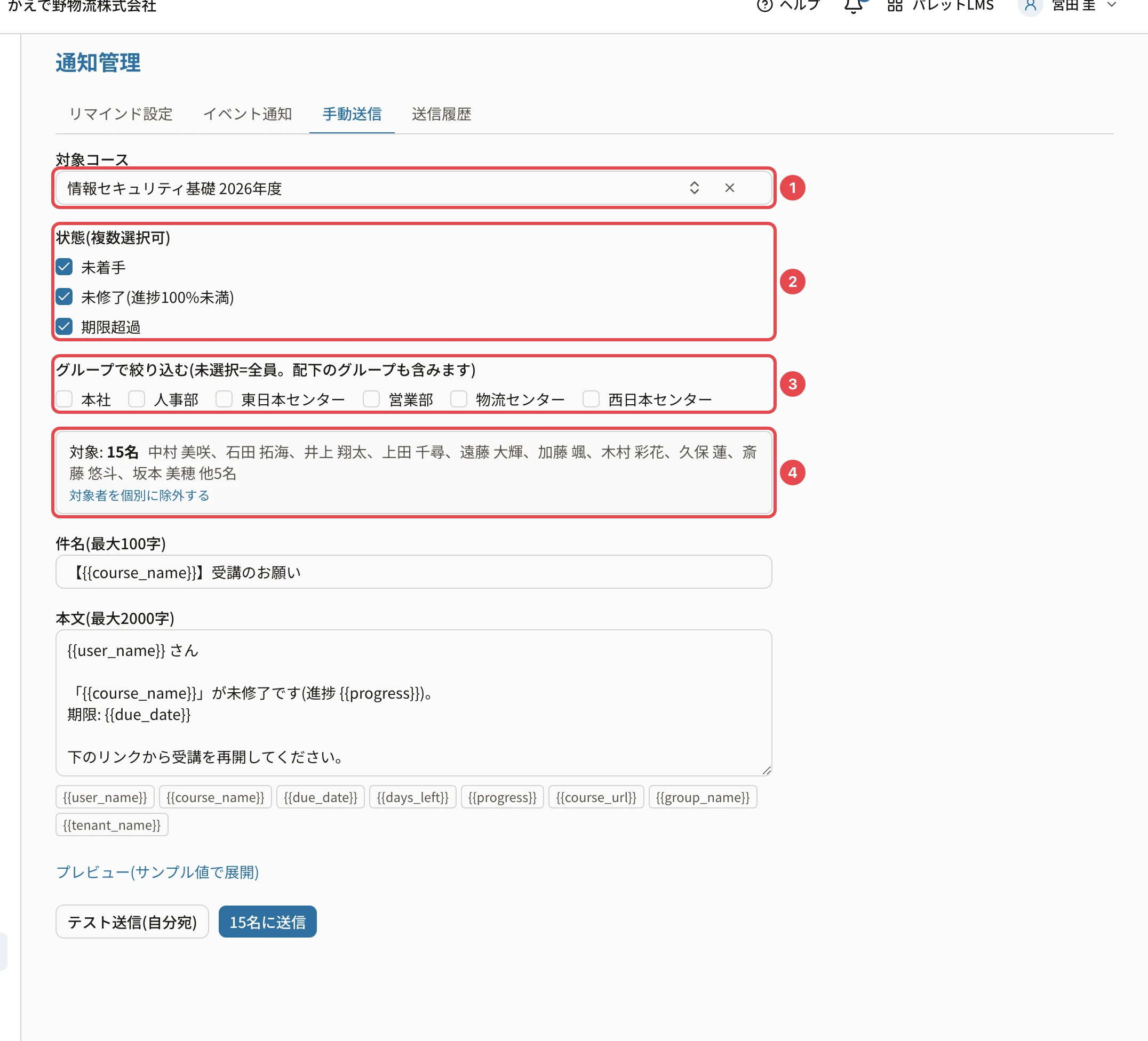Insert the {{course_url}} variable chip
Image resolution: width=1148 pixels, height=1041 pixels.
point(596,797)
